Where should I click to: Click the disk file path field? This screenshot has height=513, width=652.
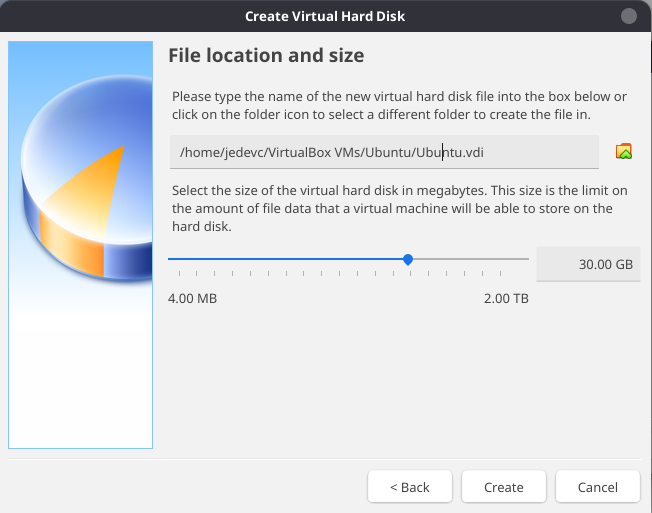384,152
